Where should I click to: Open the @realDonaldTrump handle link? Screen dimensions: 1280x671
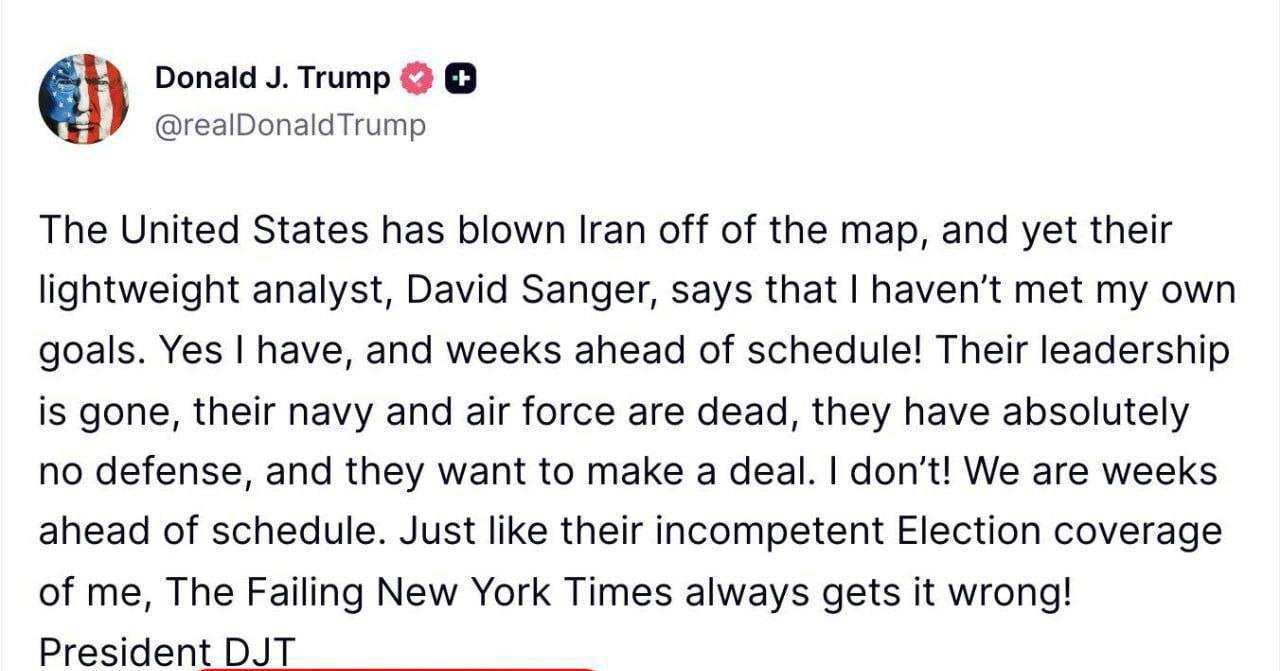pyautogui.click(x=290, y=125)
